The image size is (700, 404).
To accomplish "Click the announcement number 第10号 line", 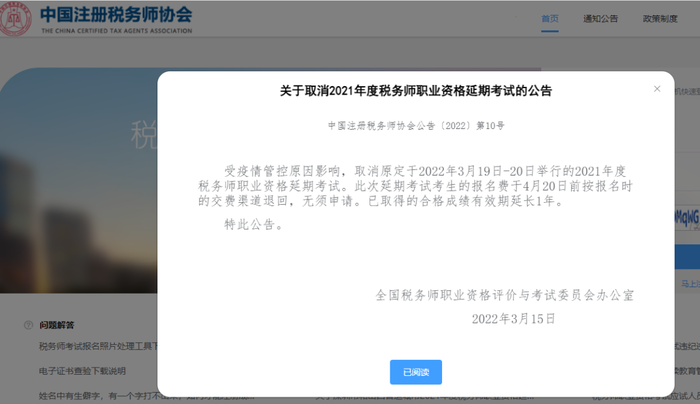I will click(x=415, y=127).
